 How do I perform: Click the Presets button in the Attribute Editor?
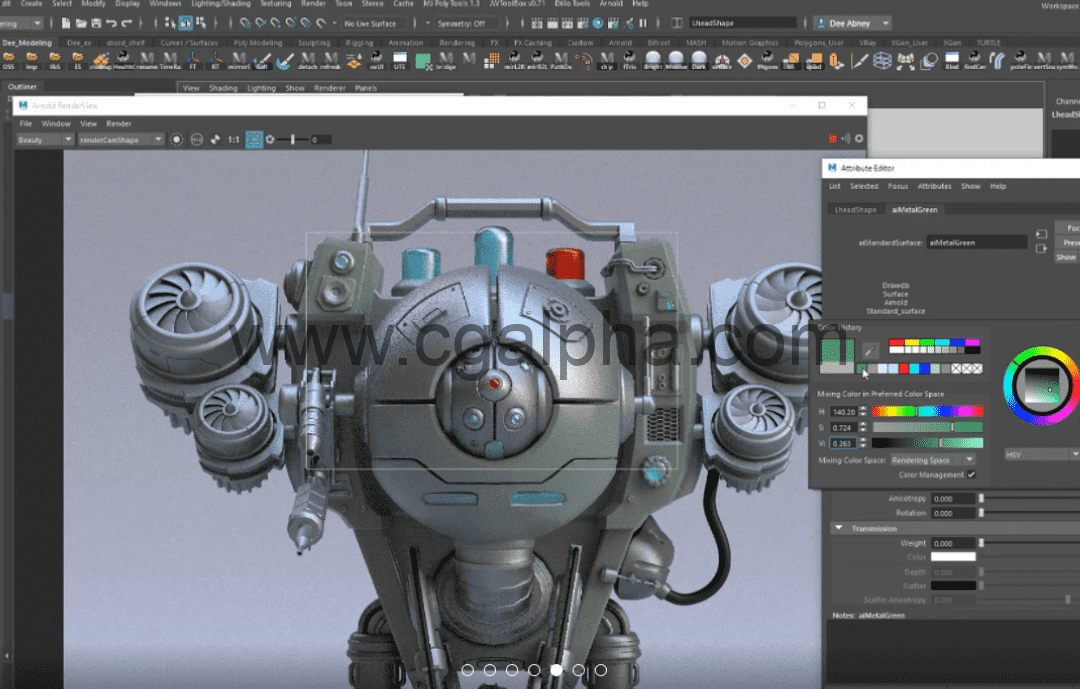point(1070,241)
